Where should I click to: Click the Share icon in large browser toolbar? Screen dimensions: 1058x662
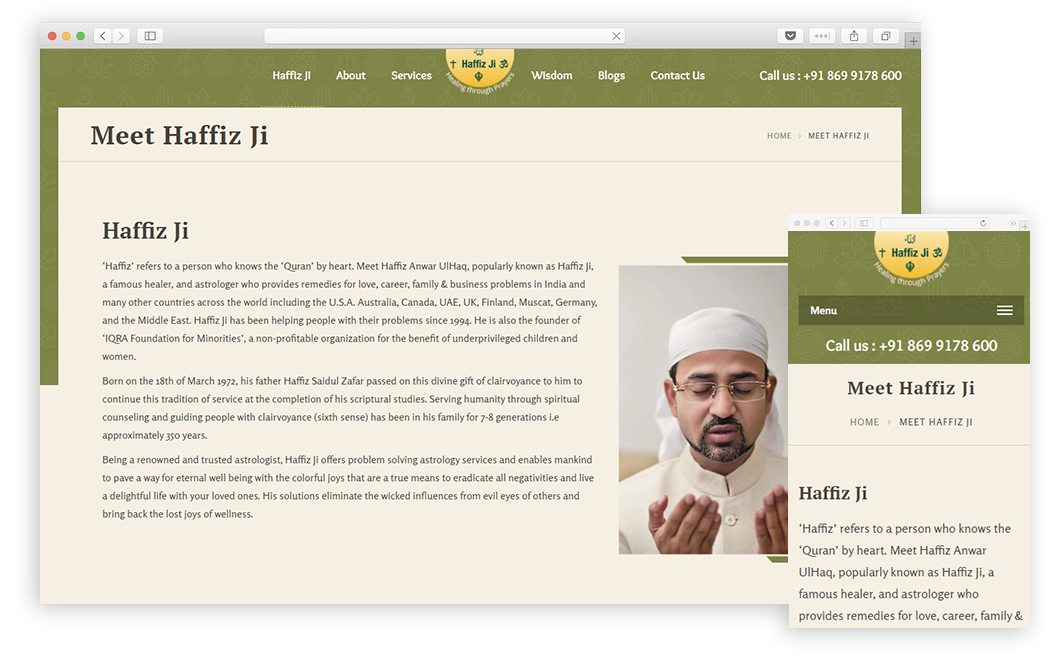pyautogui.click(x=854, y=36)
